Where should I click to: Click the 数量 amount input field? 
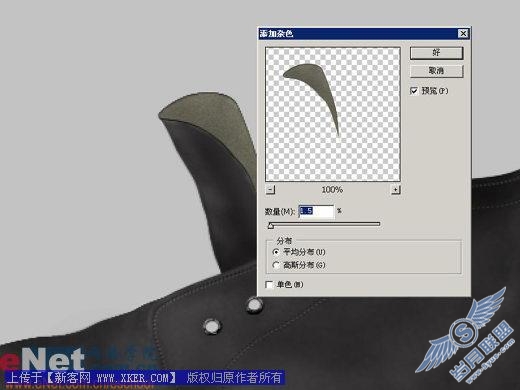(316, 211)
